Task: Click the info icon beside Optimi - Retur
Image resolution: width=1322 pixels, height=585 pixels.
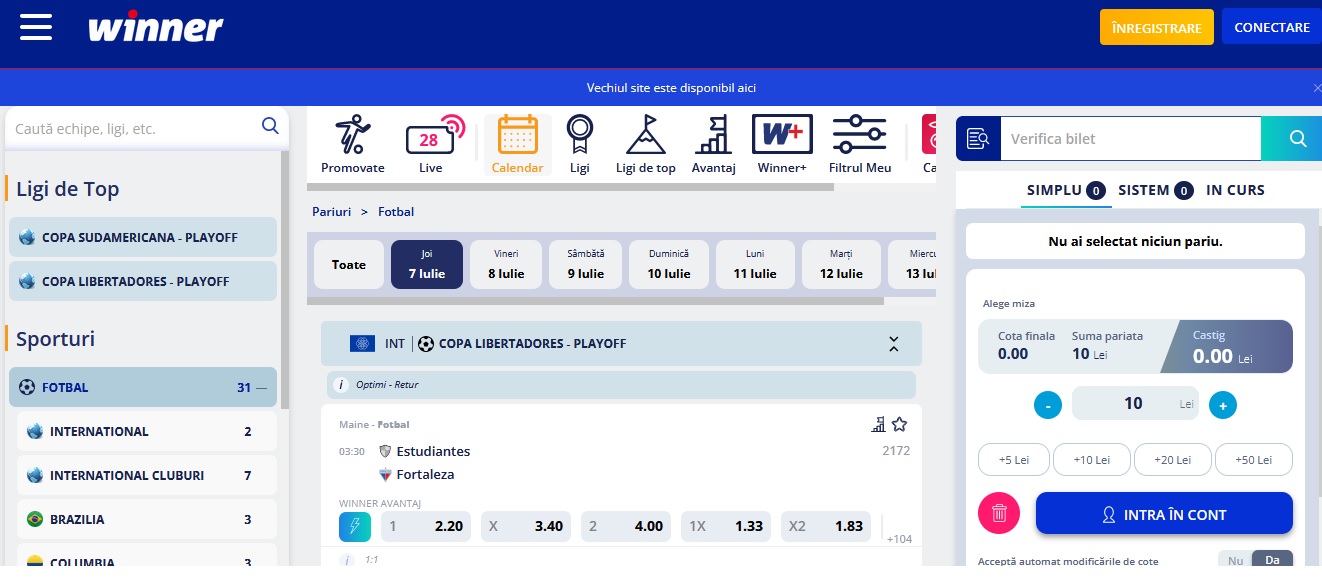Action: [341, 384]
